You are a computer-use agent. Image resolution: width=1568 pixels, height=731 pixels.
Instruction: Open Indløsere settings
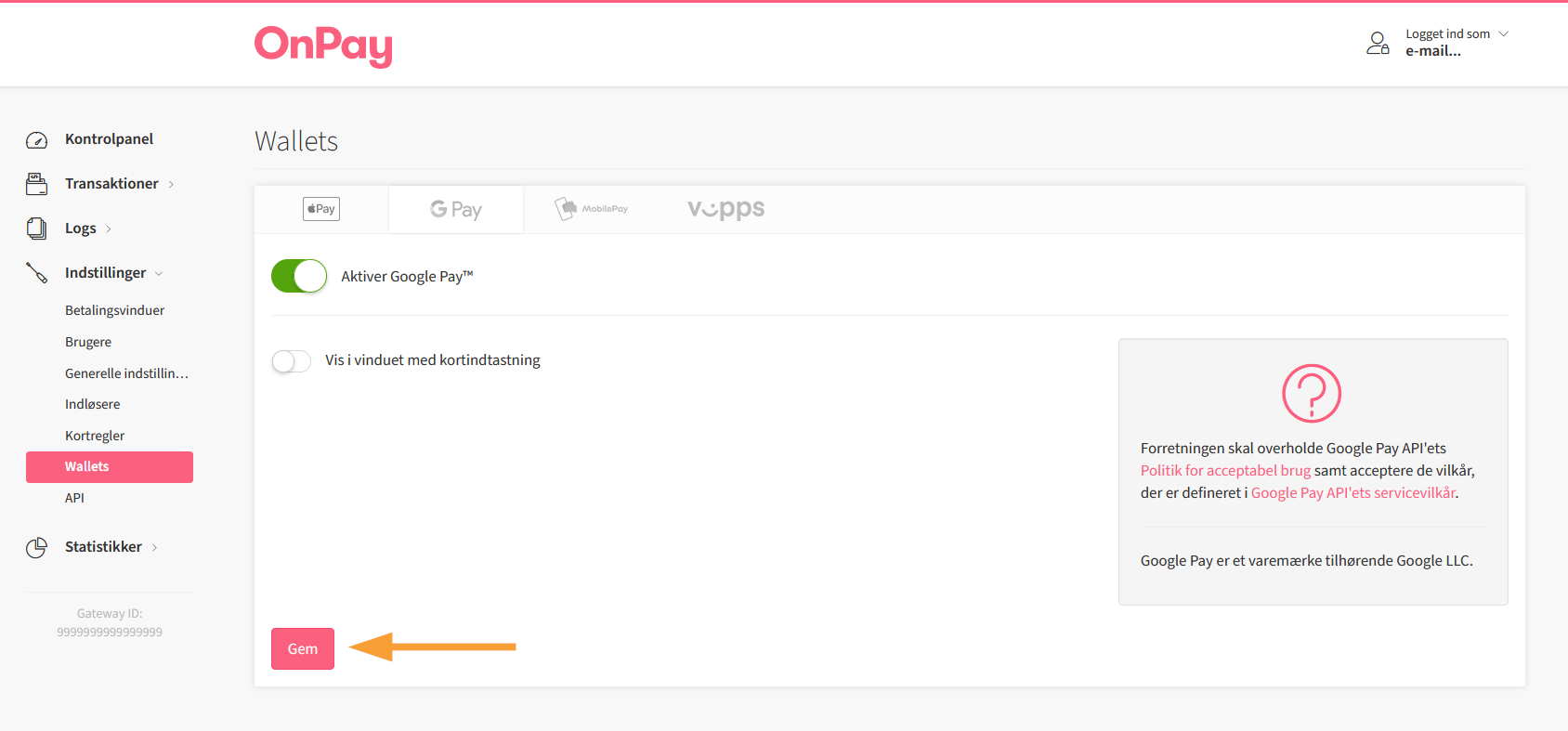pos(93,404)
